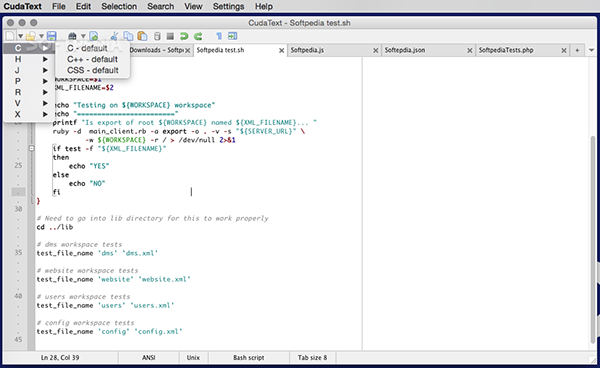
Task: Click line number 40 in the gutter
Action: (18, 296)
